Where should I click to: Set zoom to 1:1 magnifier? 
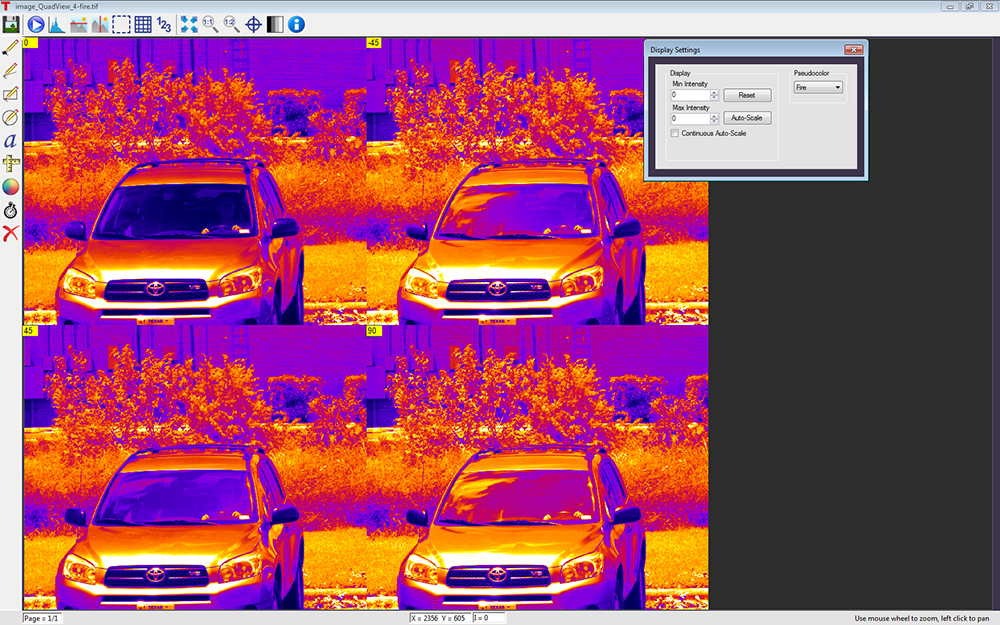[x=210, y=24]
